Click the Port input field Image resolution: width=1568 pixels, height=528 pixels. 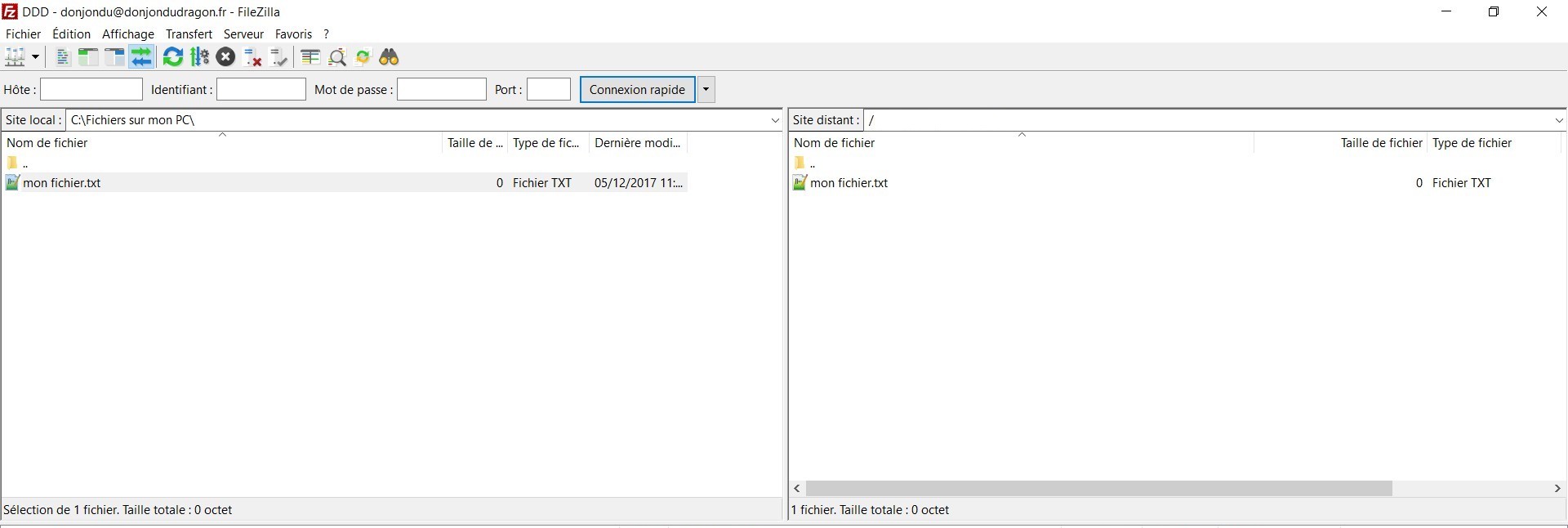(549, 90)
